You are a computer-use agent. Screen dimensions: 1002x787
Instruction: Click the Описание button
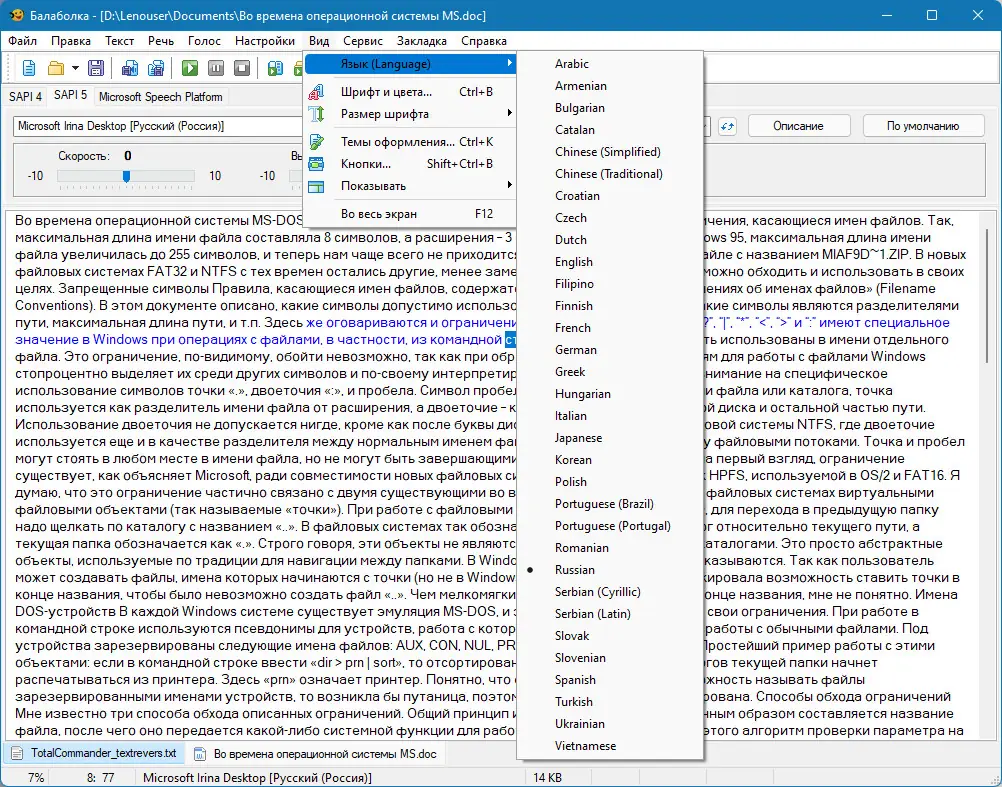tap(798, 126)
